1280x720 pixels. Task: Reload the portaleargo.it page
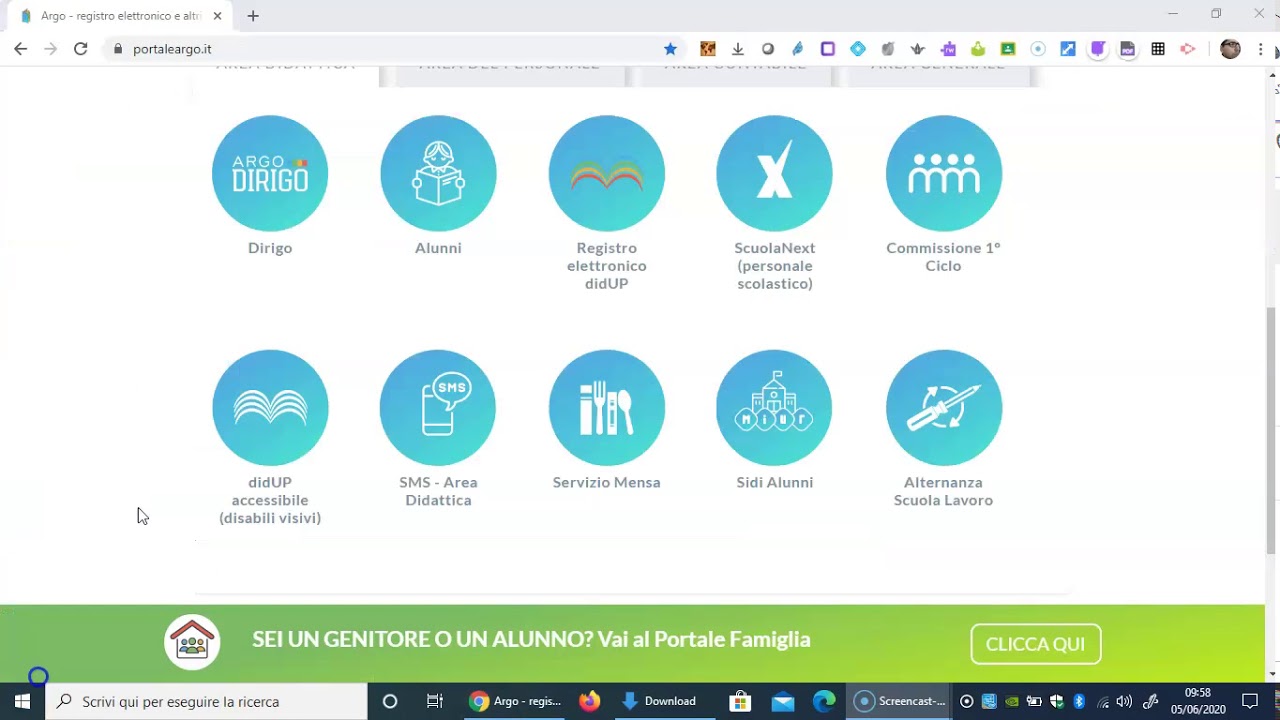click(x=81, y=49)
